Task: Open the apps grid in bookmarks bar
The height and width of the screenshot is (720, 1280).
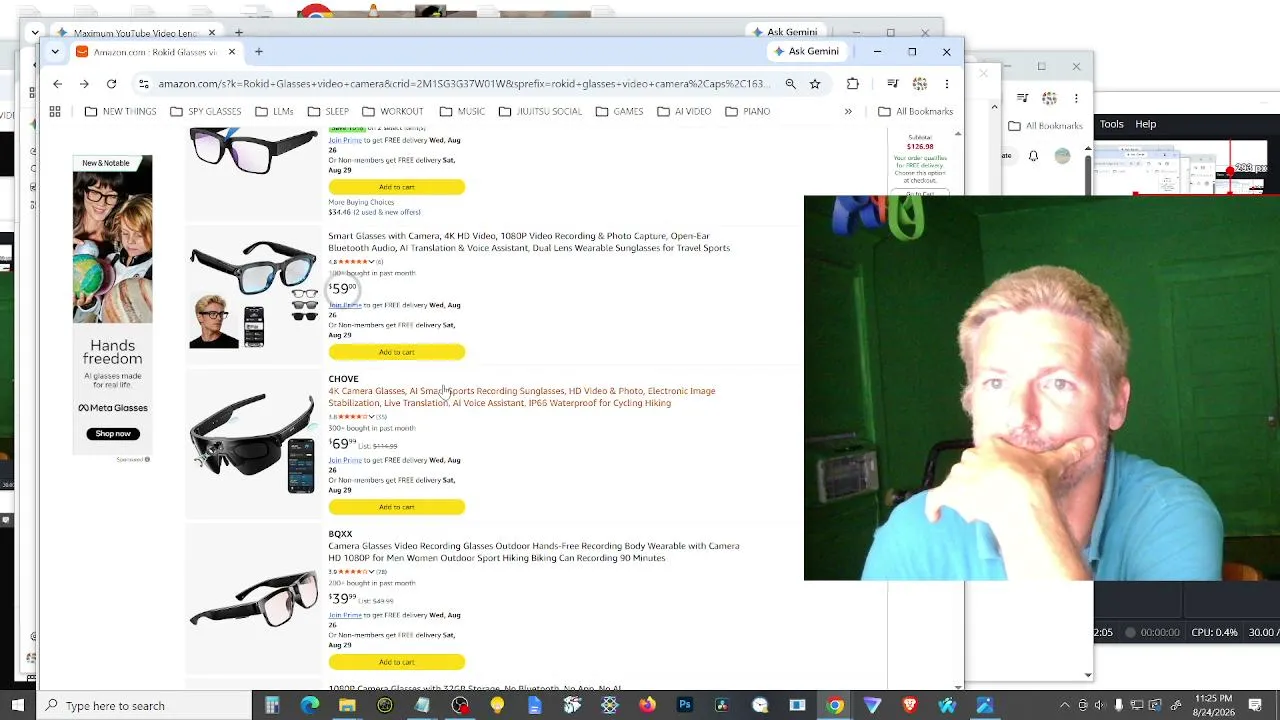Action: pyautogui.click(x=55, y=111)
